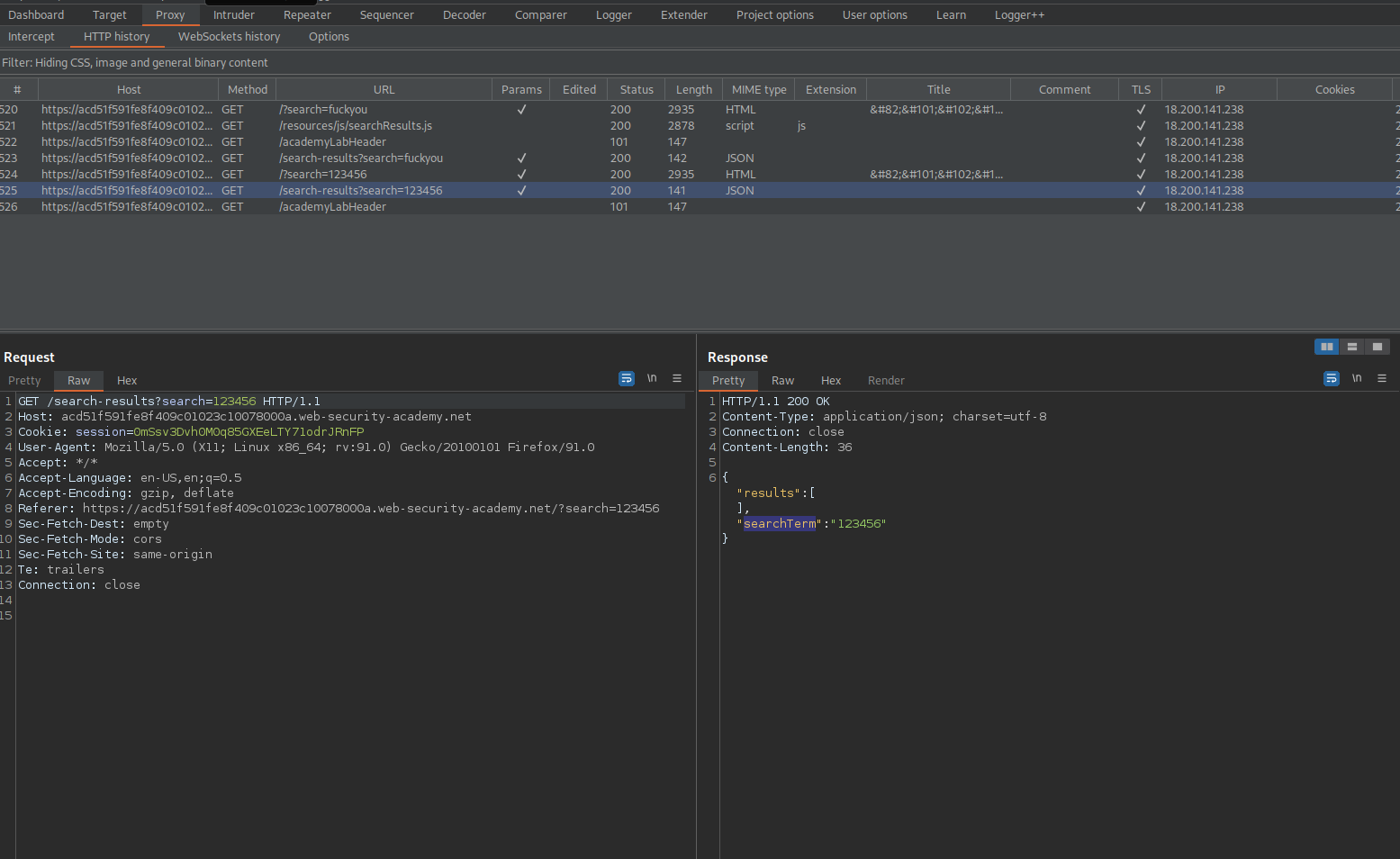
Task: Sort history by TLS column
Action: 1141,90
